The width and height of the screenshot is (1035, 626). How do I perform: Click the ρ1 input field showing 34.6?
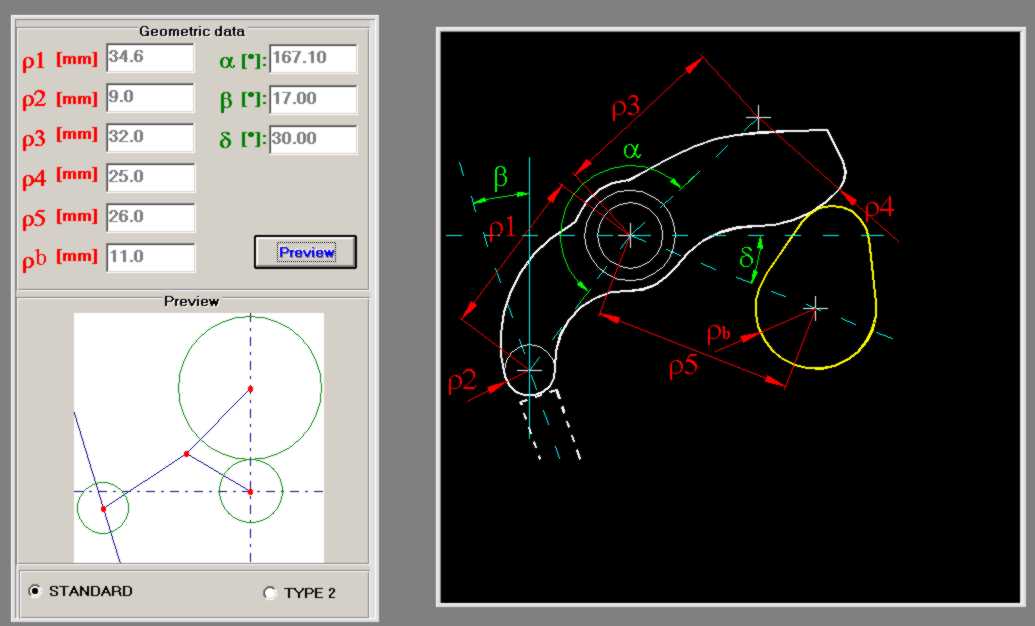[x=149, y=58]
